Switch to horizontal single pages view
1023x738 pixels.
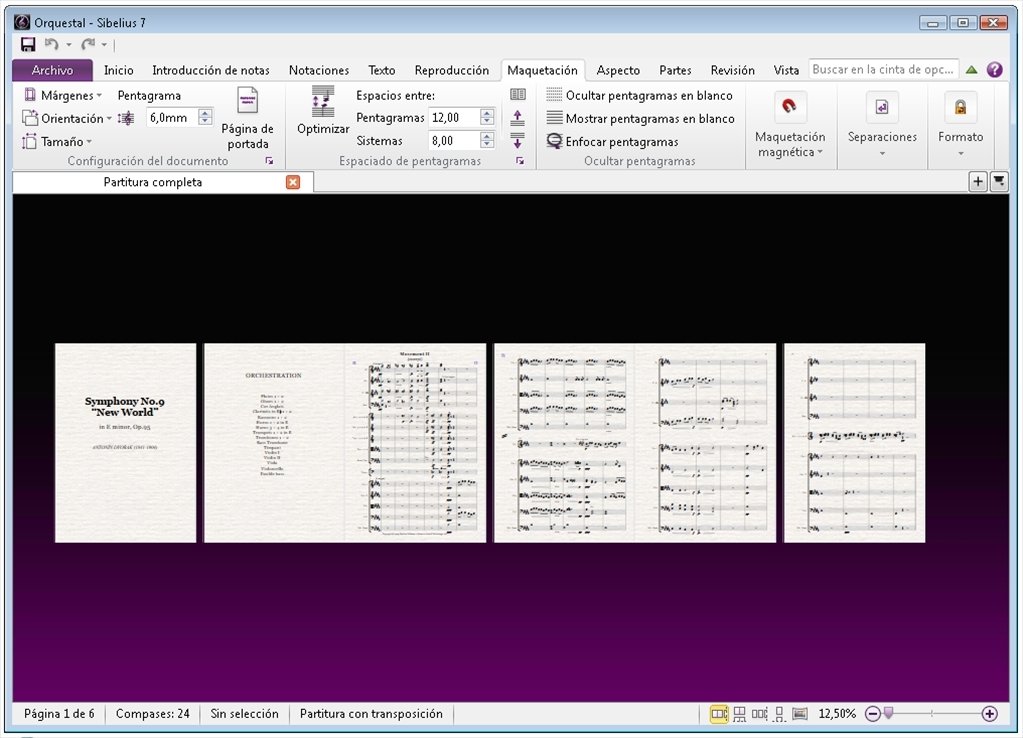pyautogui.click(x=759, y=714)
